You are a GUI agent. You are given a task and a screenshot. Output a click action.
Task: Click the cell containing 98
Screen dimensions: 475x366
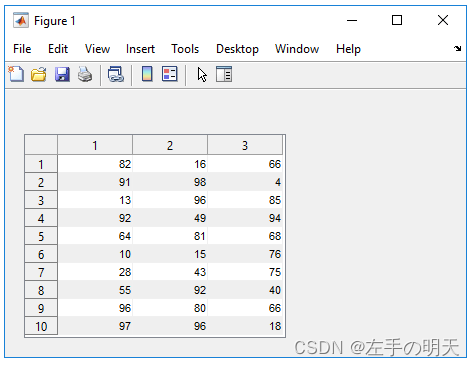pyautogui.click(x=170, y=182)
